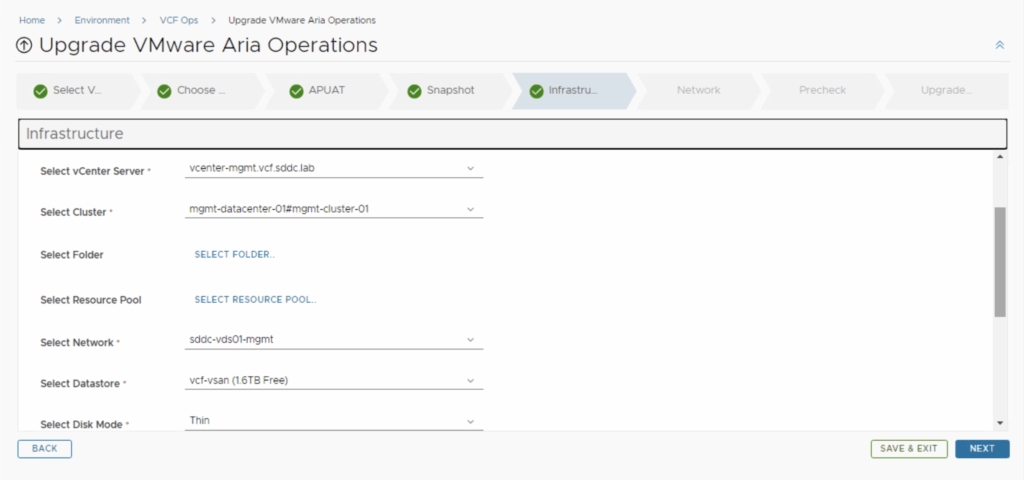Click the BACK button
1024x480 pixels.
pyautogui.click(x=44, y=449)
